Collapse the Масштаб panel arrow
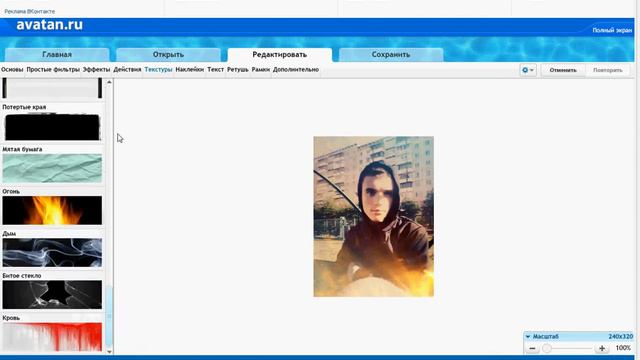The width and height of the screenshot is (640, 360). tap(528, 337)
